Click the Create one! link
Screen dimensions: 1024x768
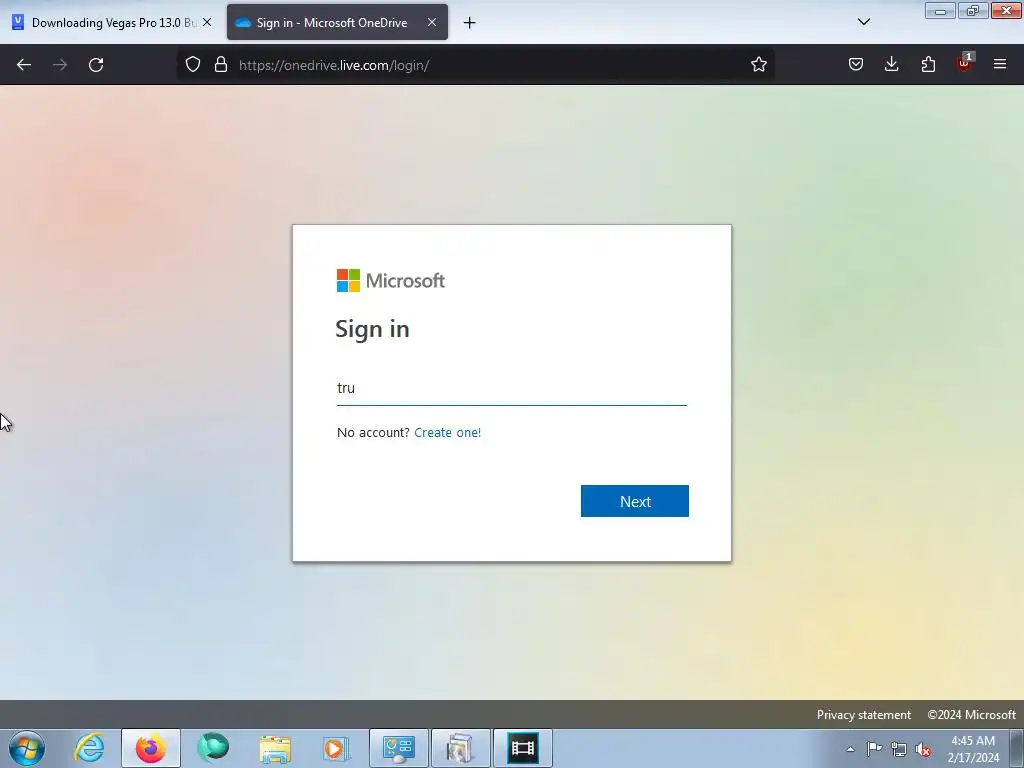coord(447,432)
